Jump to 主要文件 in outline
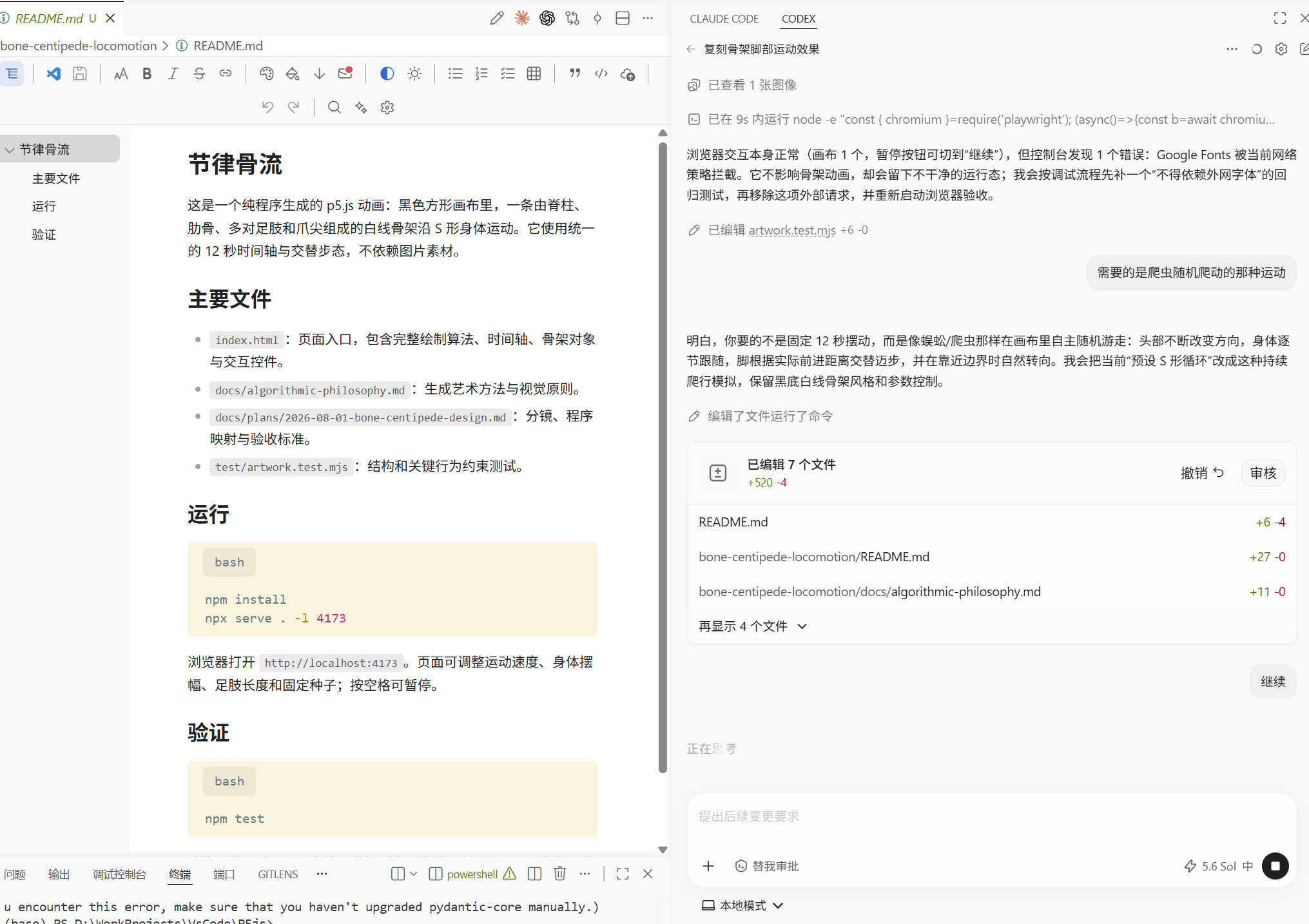Viewport: 1309px width, 924px height. click(x=56, y=178)
